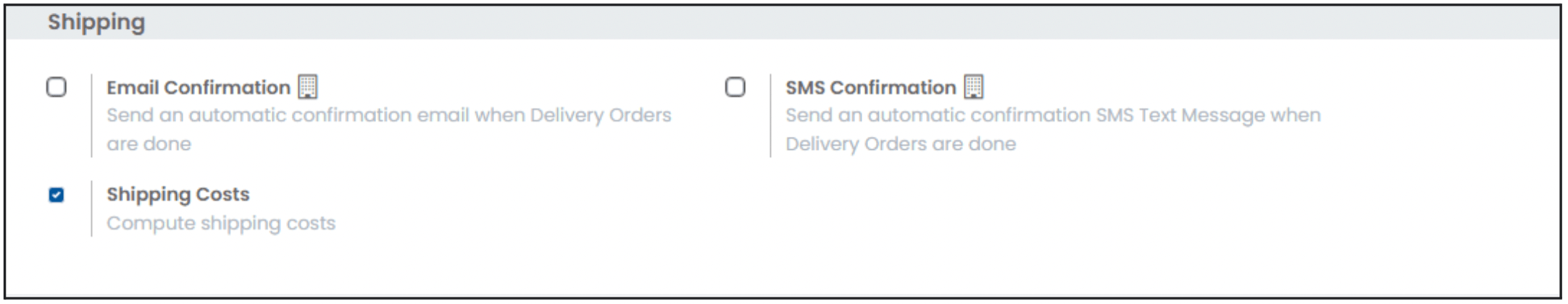
Task: Tick the SMS Confirmation checkbox
Action: click(x=735, y=87)
